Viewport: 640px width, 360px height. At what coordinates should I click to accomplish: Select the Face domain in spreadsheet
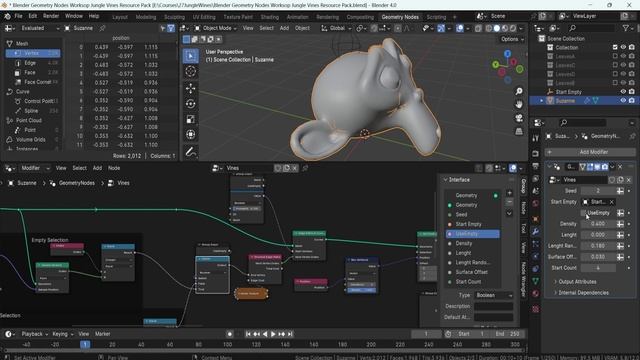(30, 72)
